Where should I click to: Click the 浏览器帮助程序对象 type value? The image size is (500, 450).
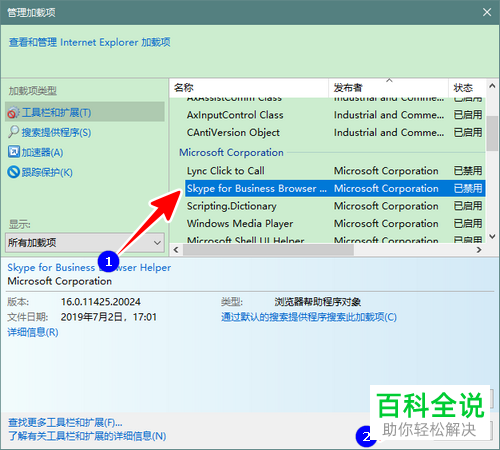(318, 302)
